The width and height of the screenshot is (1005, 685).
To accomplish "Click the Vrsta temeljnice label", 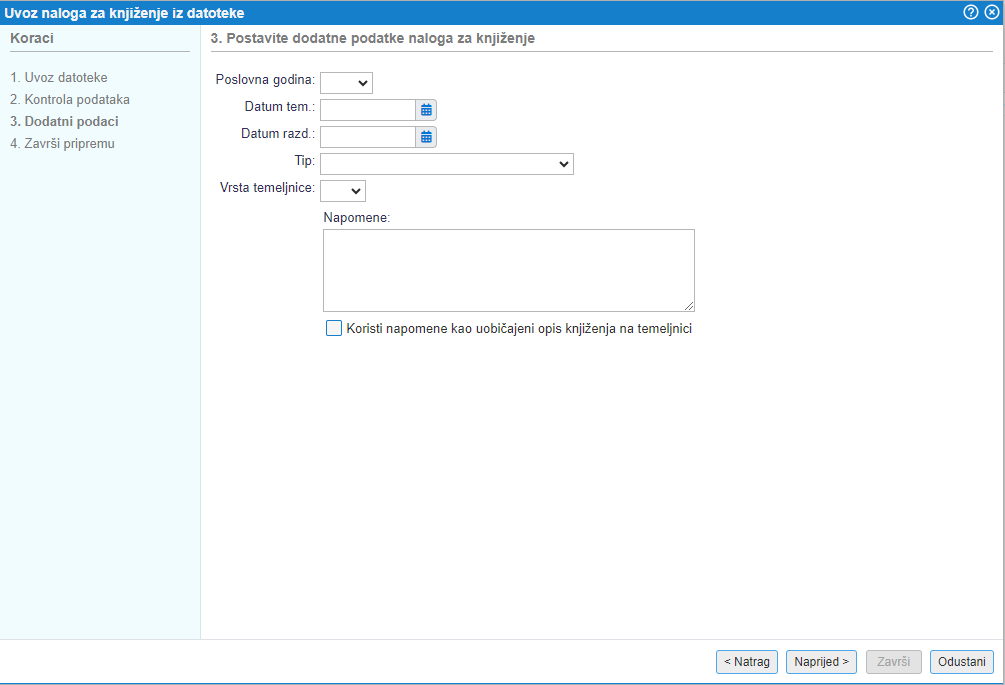I will (267, 188).
